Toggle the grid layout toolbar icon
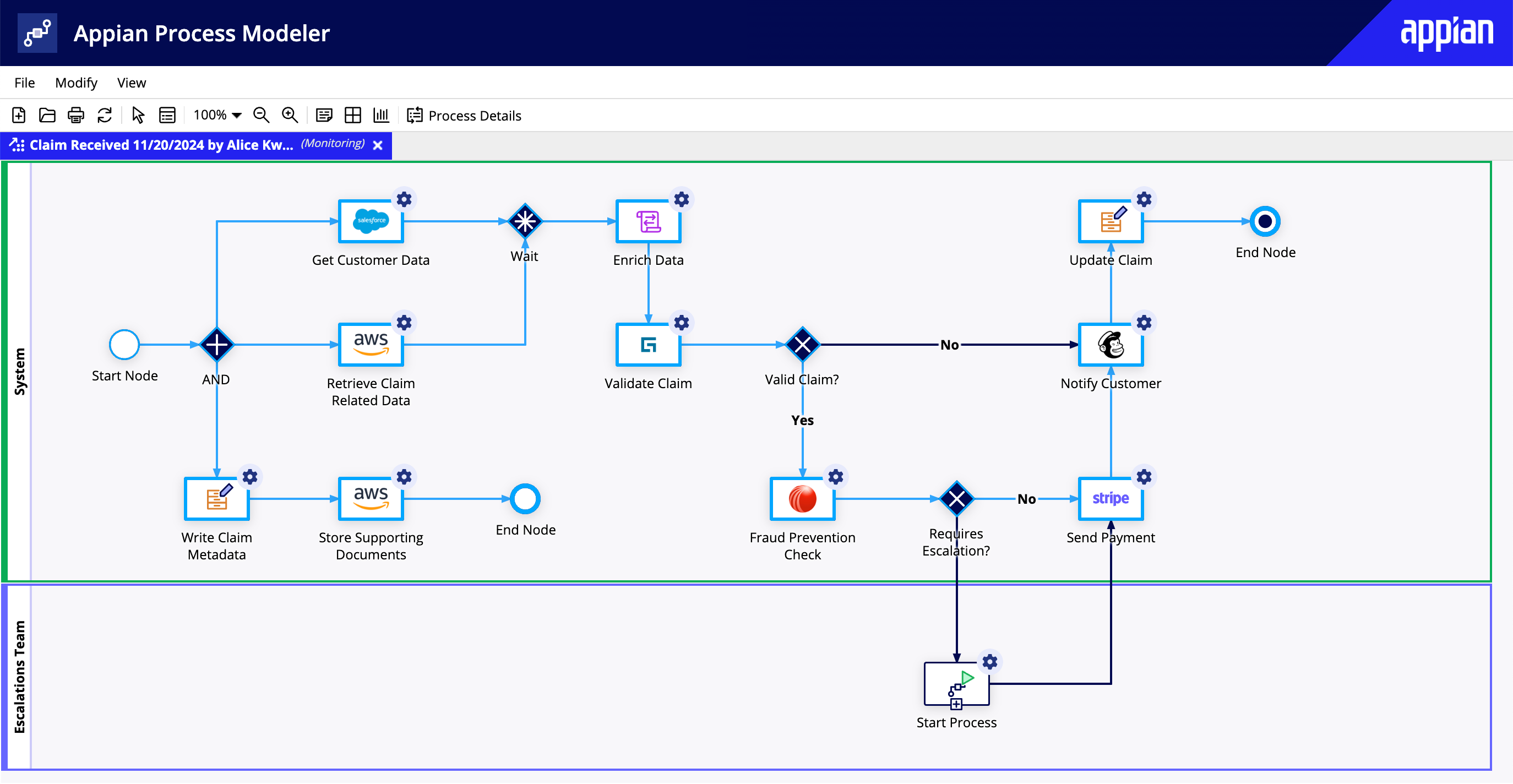1513x784 pixels. pyautogui.click(x=353, y=115)
